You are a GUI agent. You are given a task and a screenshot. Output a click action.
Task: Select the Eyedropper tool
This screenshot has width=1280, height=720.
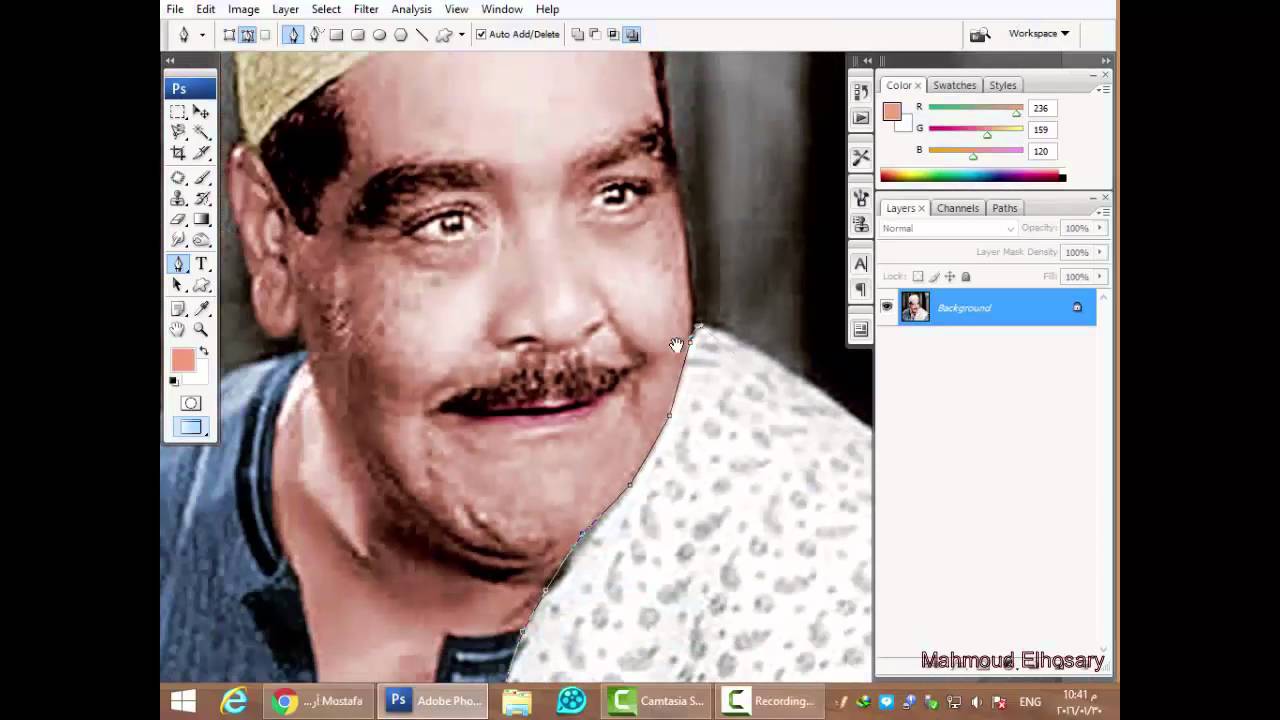[x=201, y=309]
